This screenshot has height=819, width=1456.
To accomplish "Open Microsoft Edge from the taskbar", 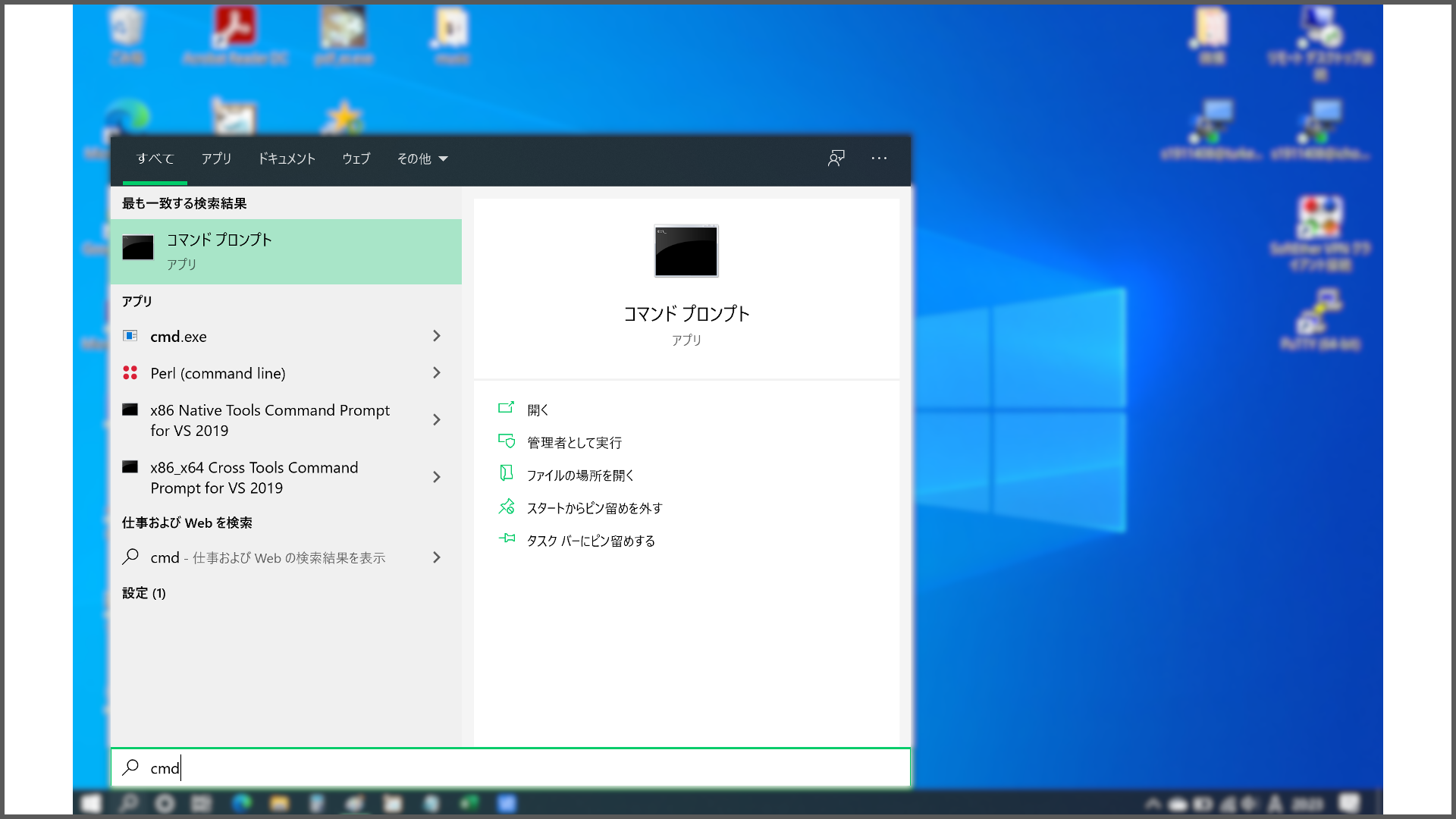I will click(241, 803).
